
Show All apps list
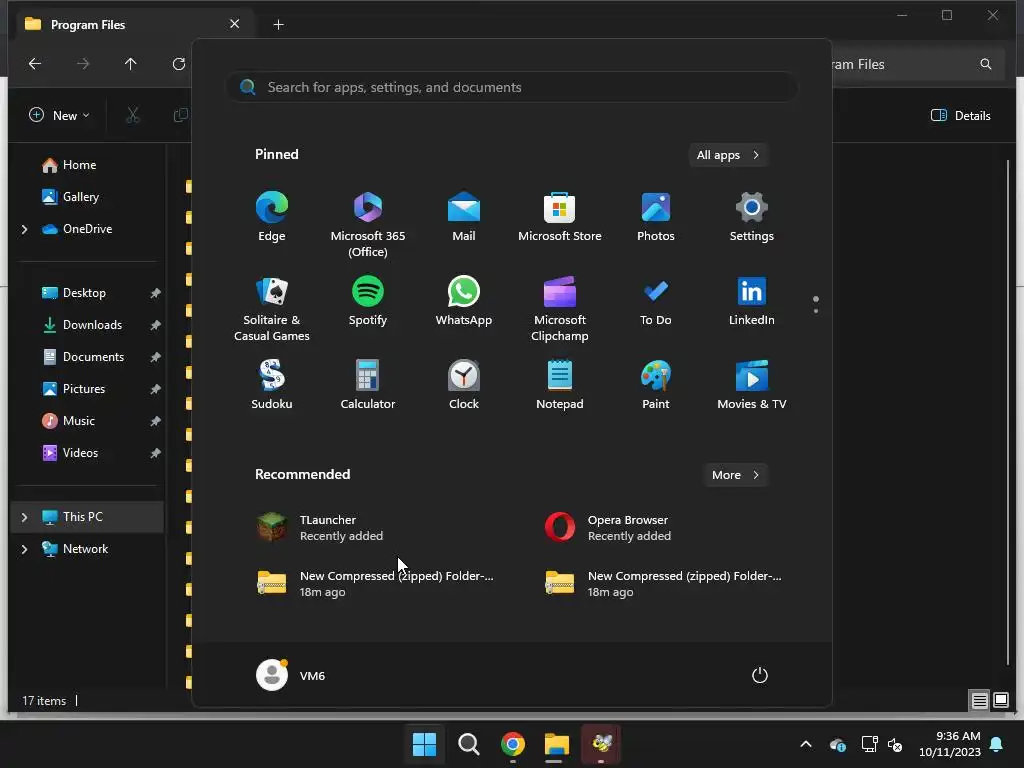pyautogui.click(x=728, y=155)
